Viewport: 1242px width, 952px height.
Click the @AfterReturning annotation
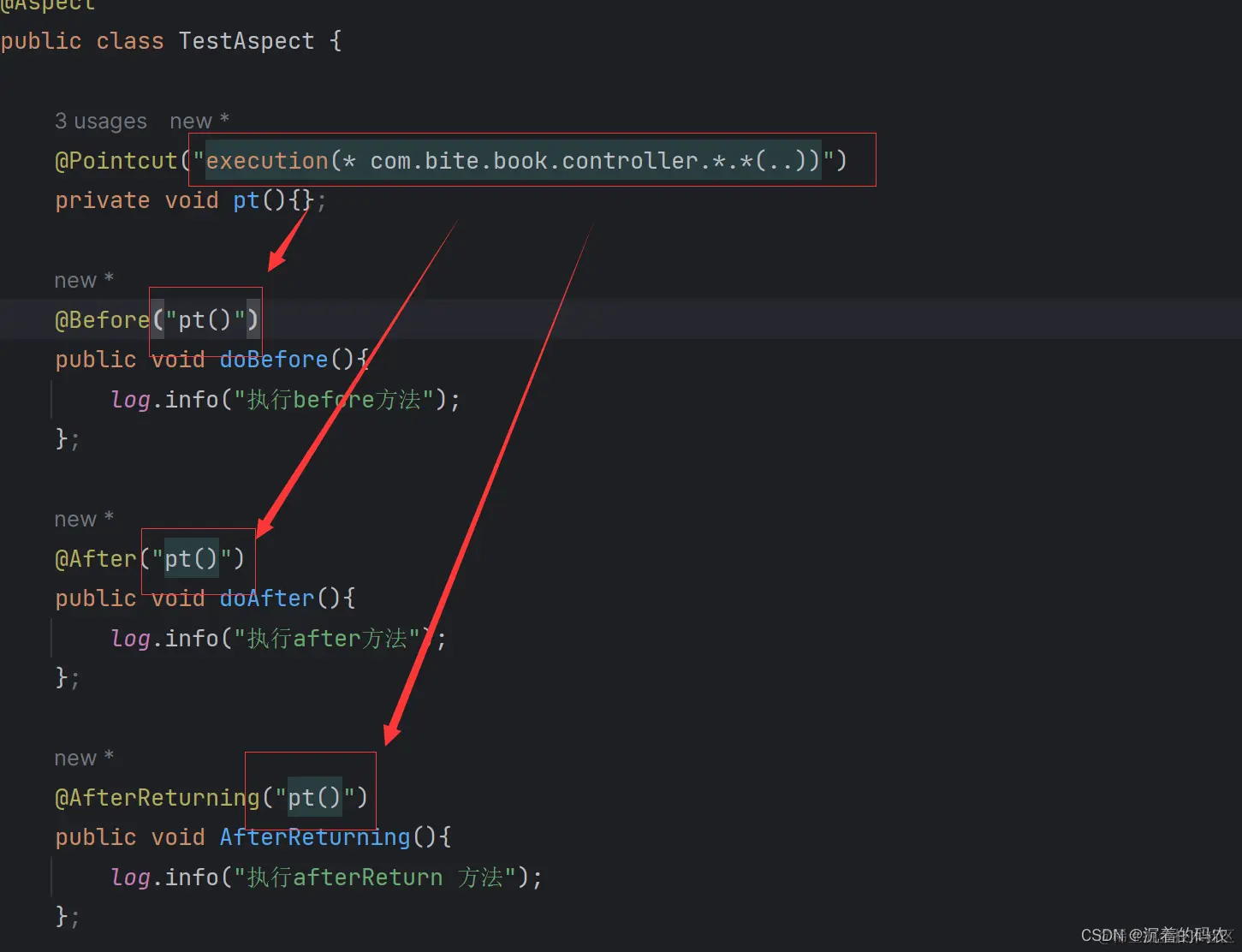(157, 798)
